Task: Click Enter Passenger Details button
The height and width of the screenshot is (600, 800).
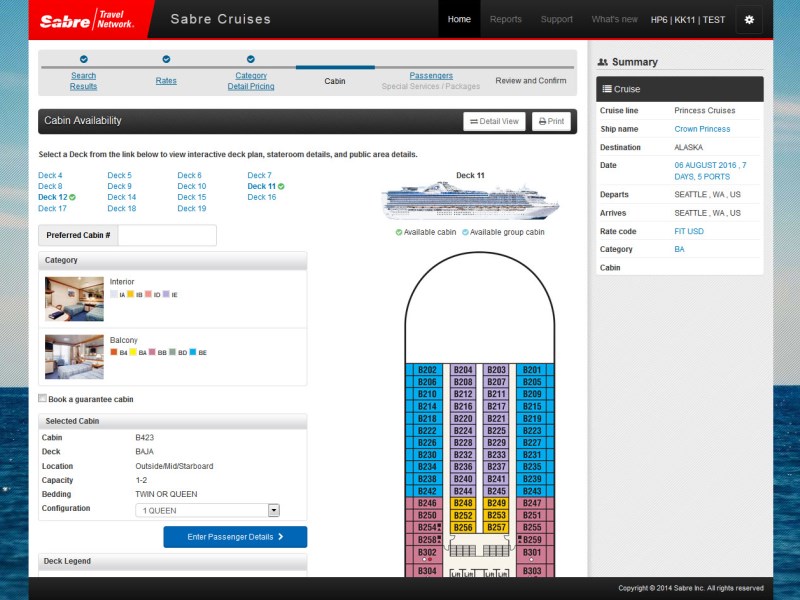Action: tap(235, 537)
